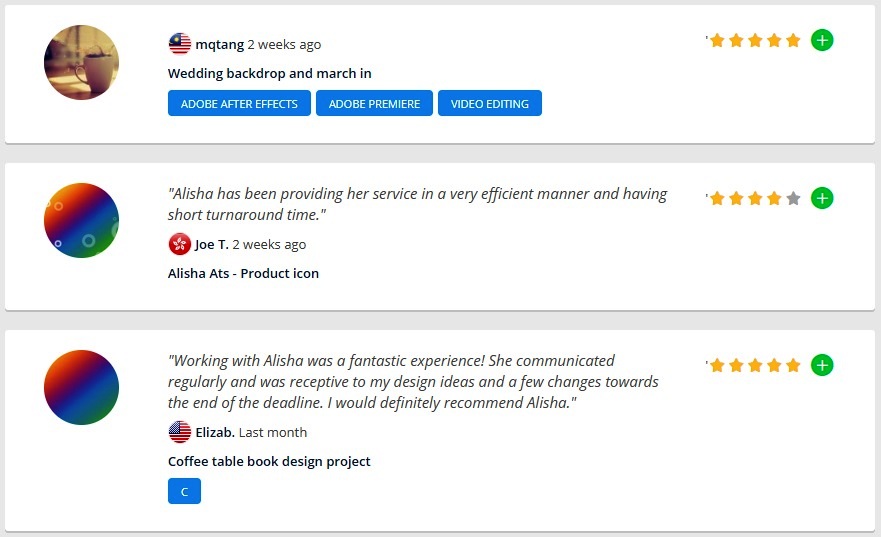Open the Alisha Ats - Product icon project
This screenshot has height=537, width=881.
tap(243, 273)
